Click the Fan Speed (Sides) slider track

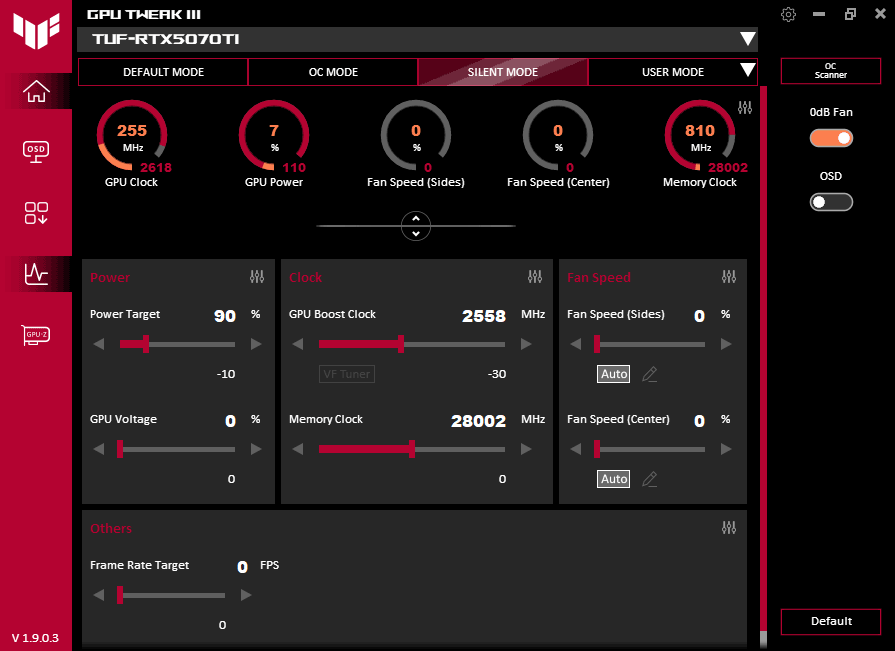point(651,345)
